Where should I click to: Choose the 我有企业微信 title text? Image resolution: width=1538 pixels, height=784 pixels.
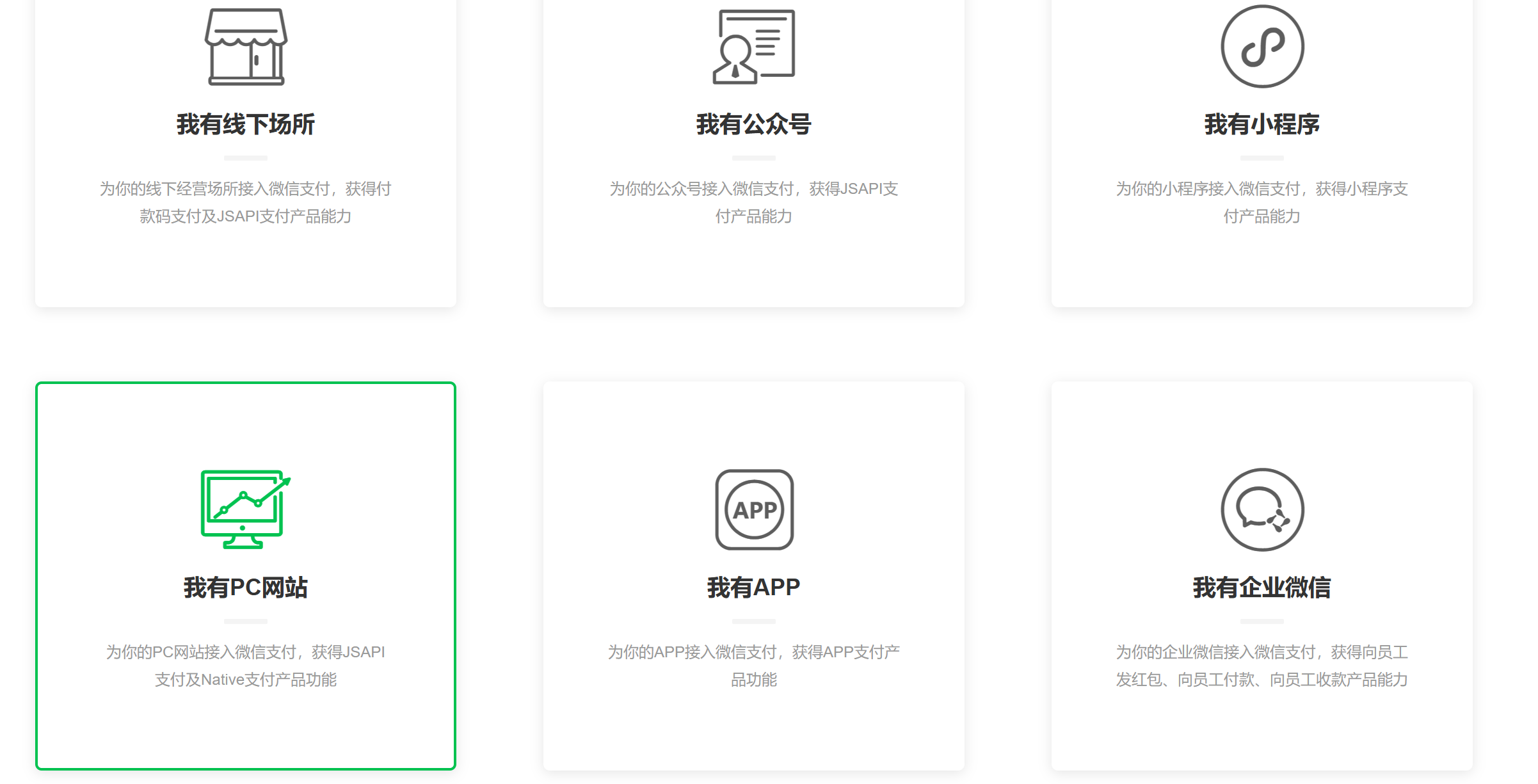pos(1262,587)
